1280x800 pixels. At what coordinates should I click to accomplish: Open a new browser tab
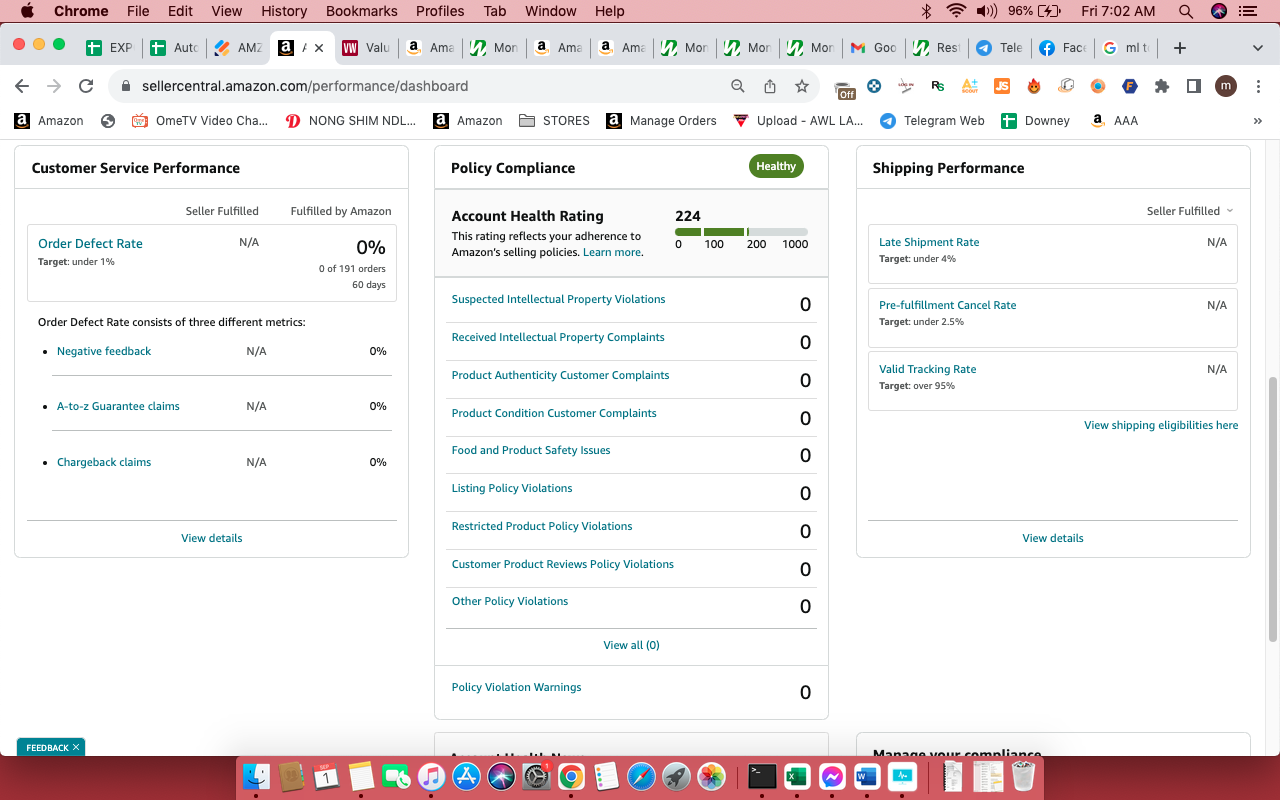(1180, 48)
